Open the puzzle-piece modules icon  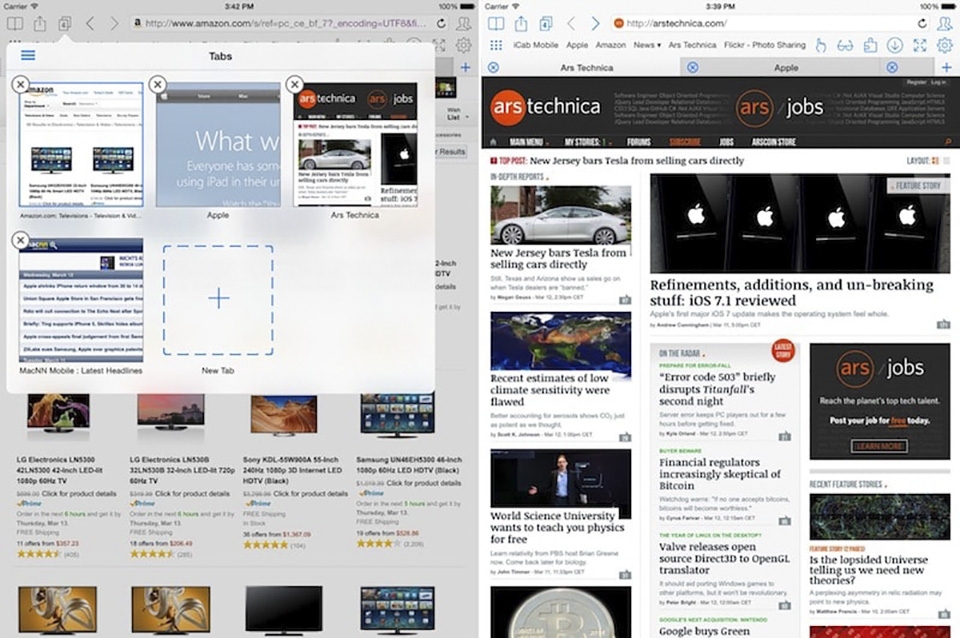870,45
